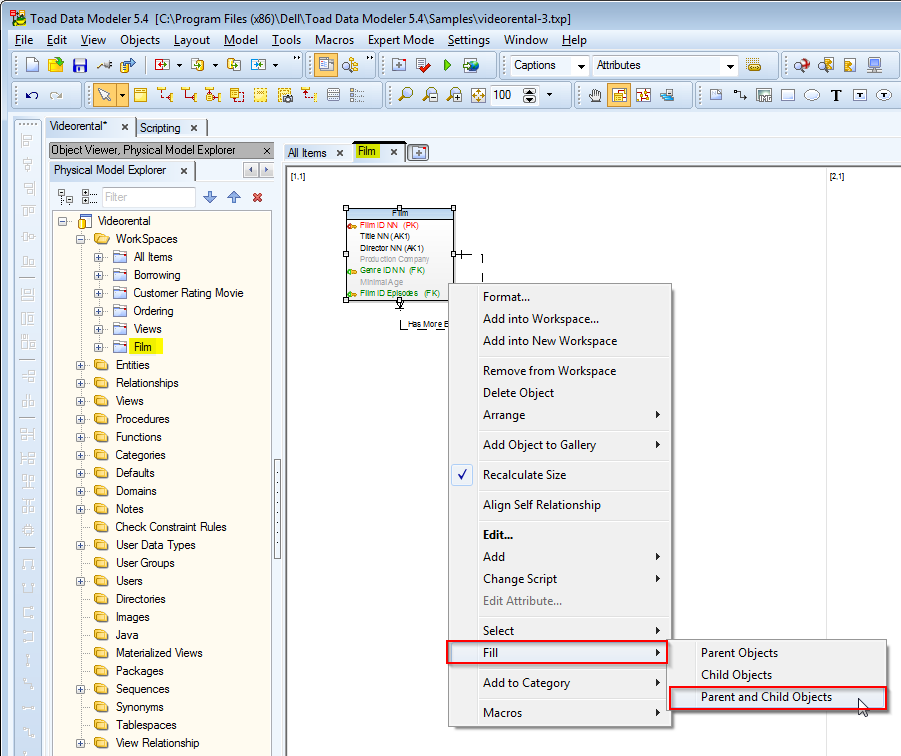
Task: Click the fit-to-screen zoom icon
Action: 478,95
